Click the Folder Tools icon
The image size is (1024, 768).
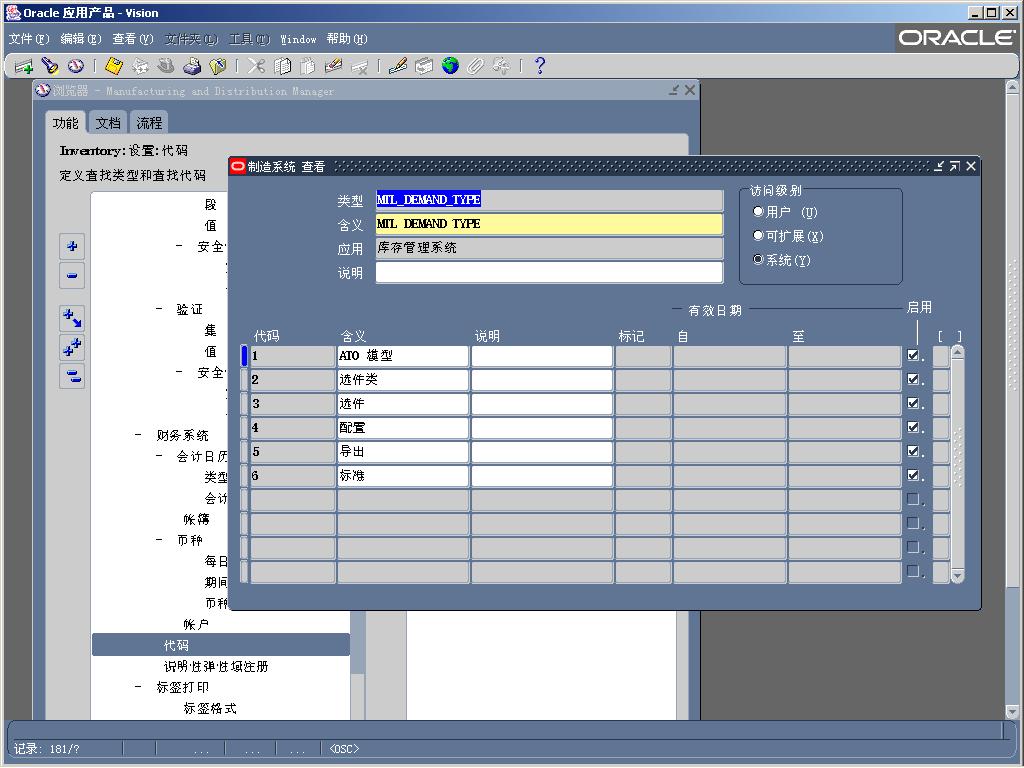pyautogui.click(x=501, y=66)
